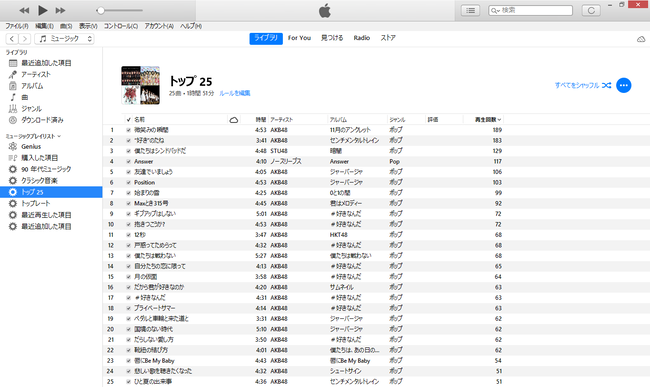Click the previous track rewind button
This screenshot has height=387, width=650.
24,10
